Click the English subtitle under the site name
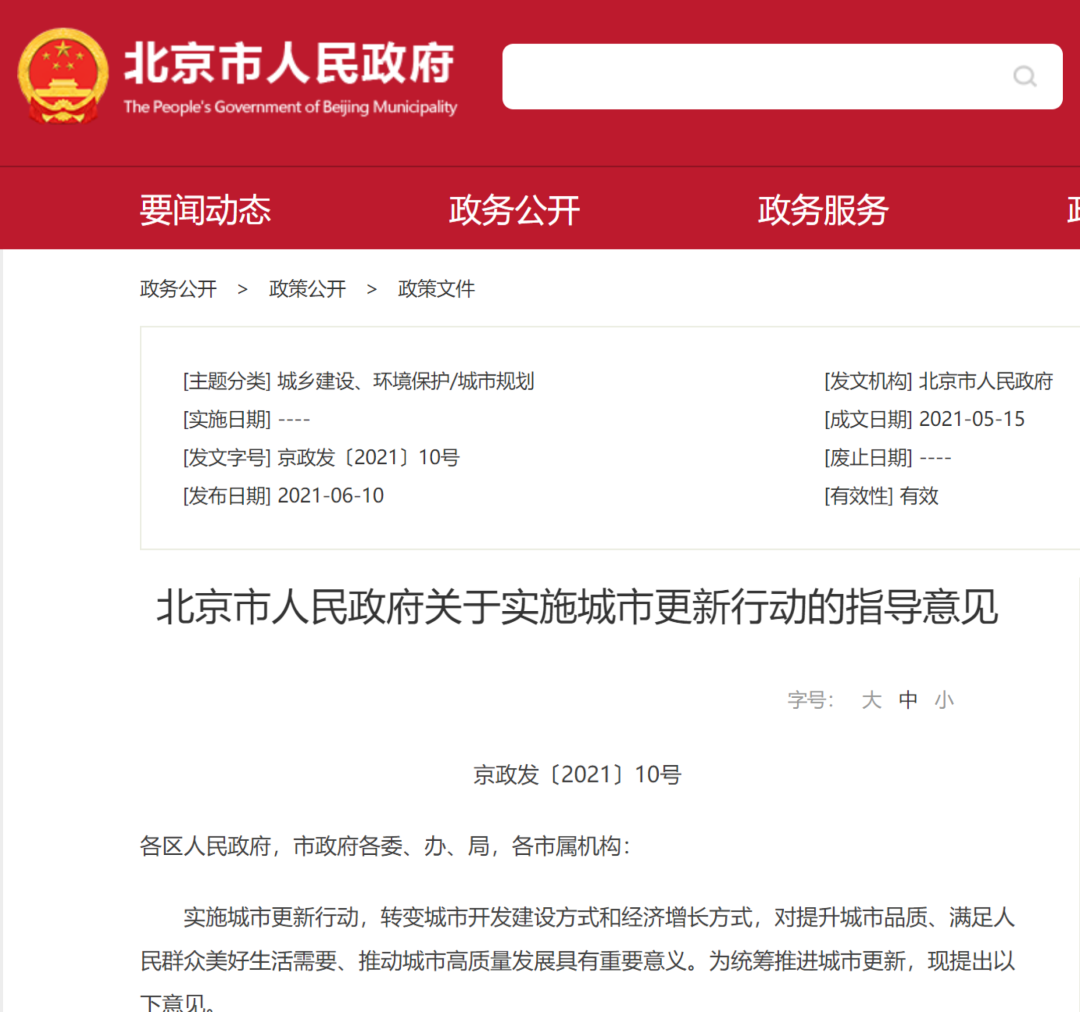The height and width of the screenshot is (1012, 1080). pos(290,107)
